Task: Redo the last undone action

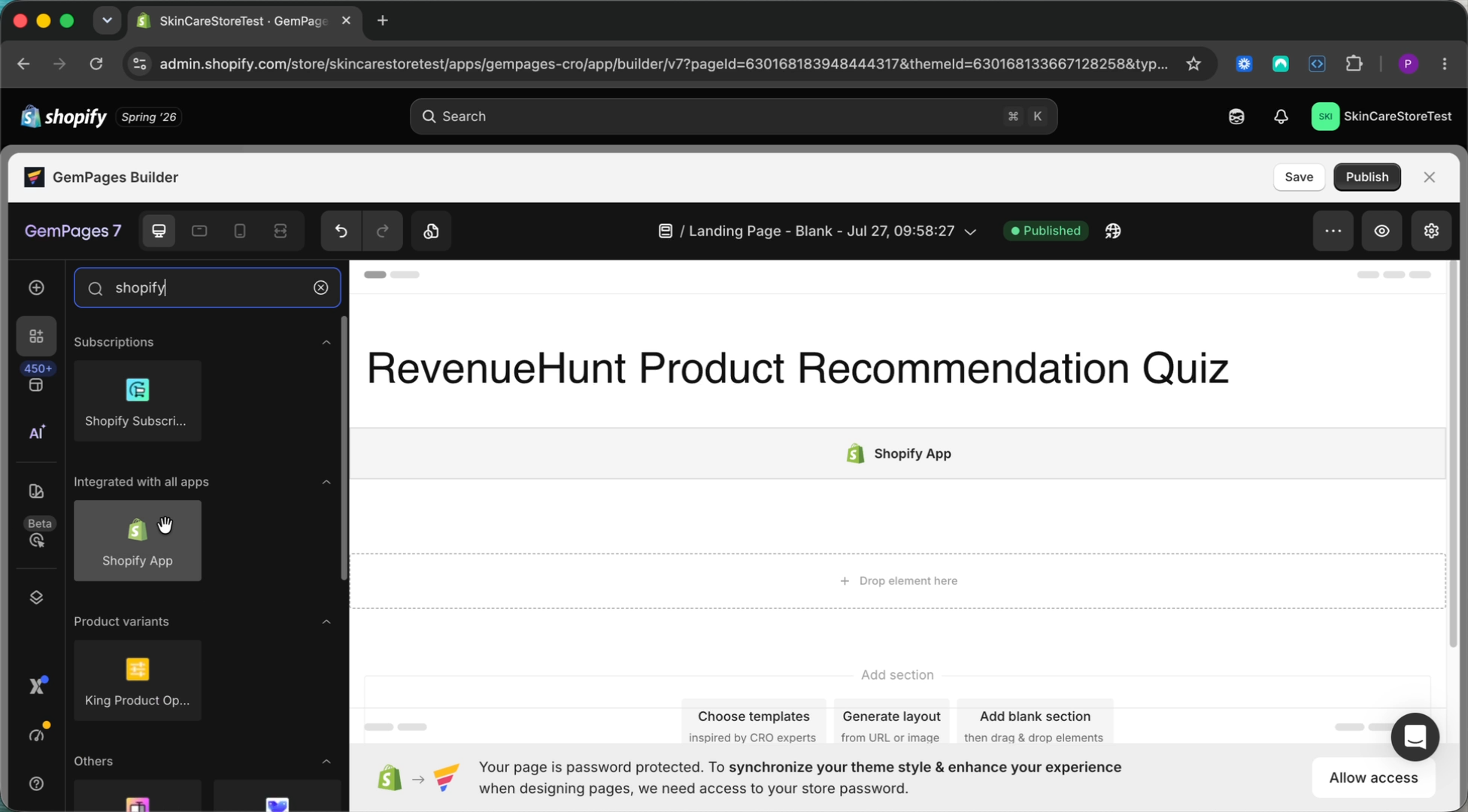Action: click(x=382, y=231)
